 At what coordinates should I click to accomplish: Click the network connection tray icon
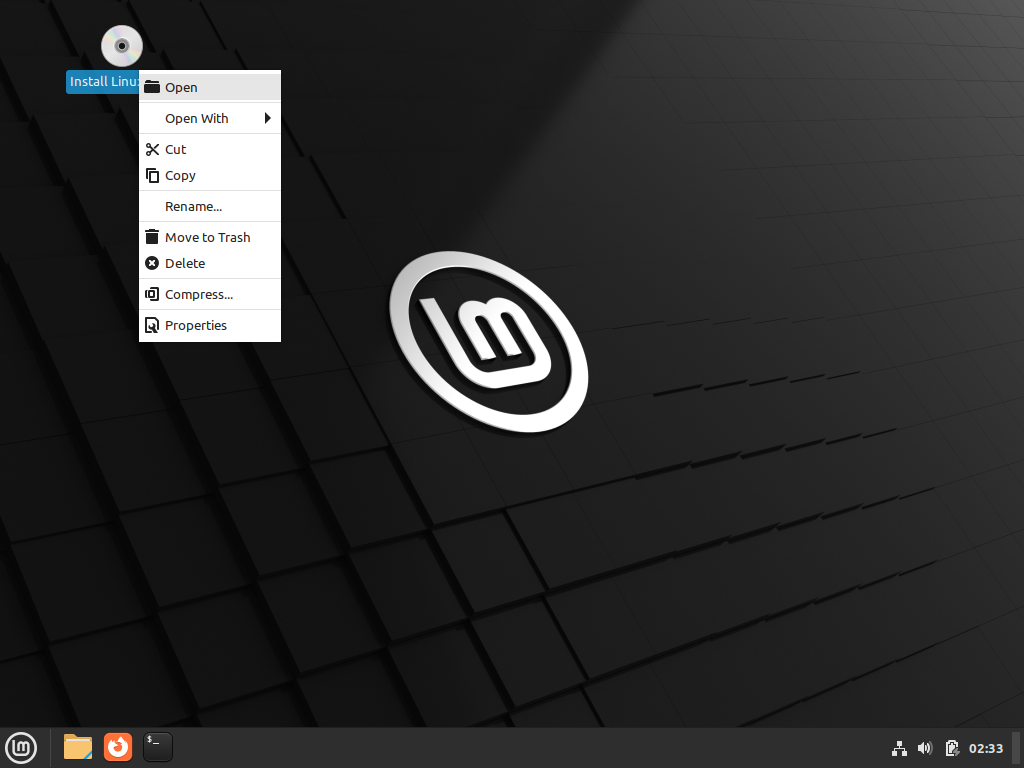(x=899, y=748)
